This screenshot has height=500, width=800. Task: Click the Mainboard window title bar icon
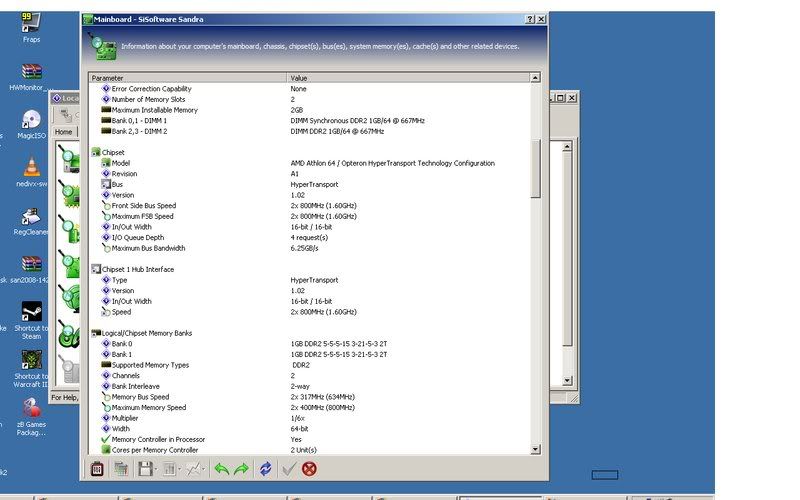point(88,19)
